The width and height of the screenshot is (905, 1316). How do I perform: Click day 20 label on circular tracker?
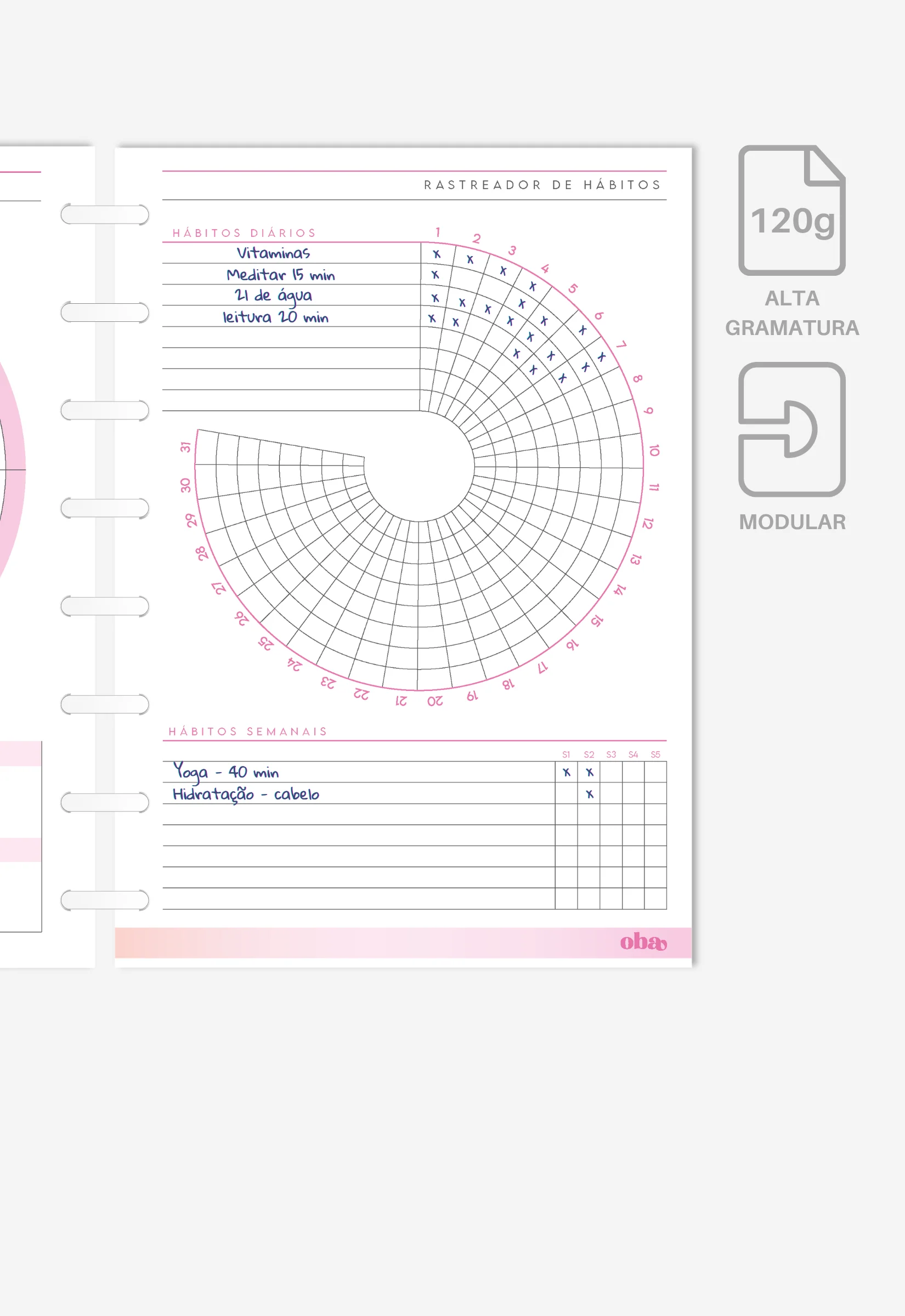tap(435, 702)
